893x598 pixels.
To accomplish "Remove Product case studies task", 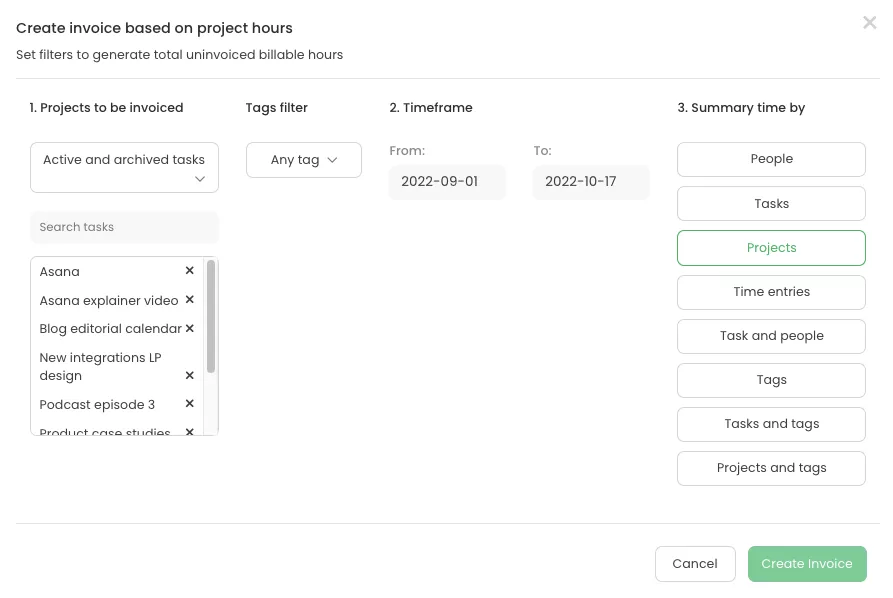I will 189,432.
